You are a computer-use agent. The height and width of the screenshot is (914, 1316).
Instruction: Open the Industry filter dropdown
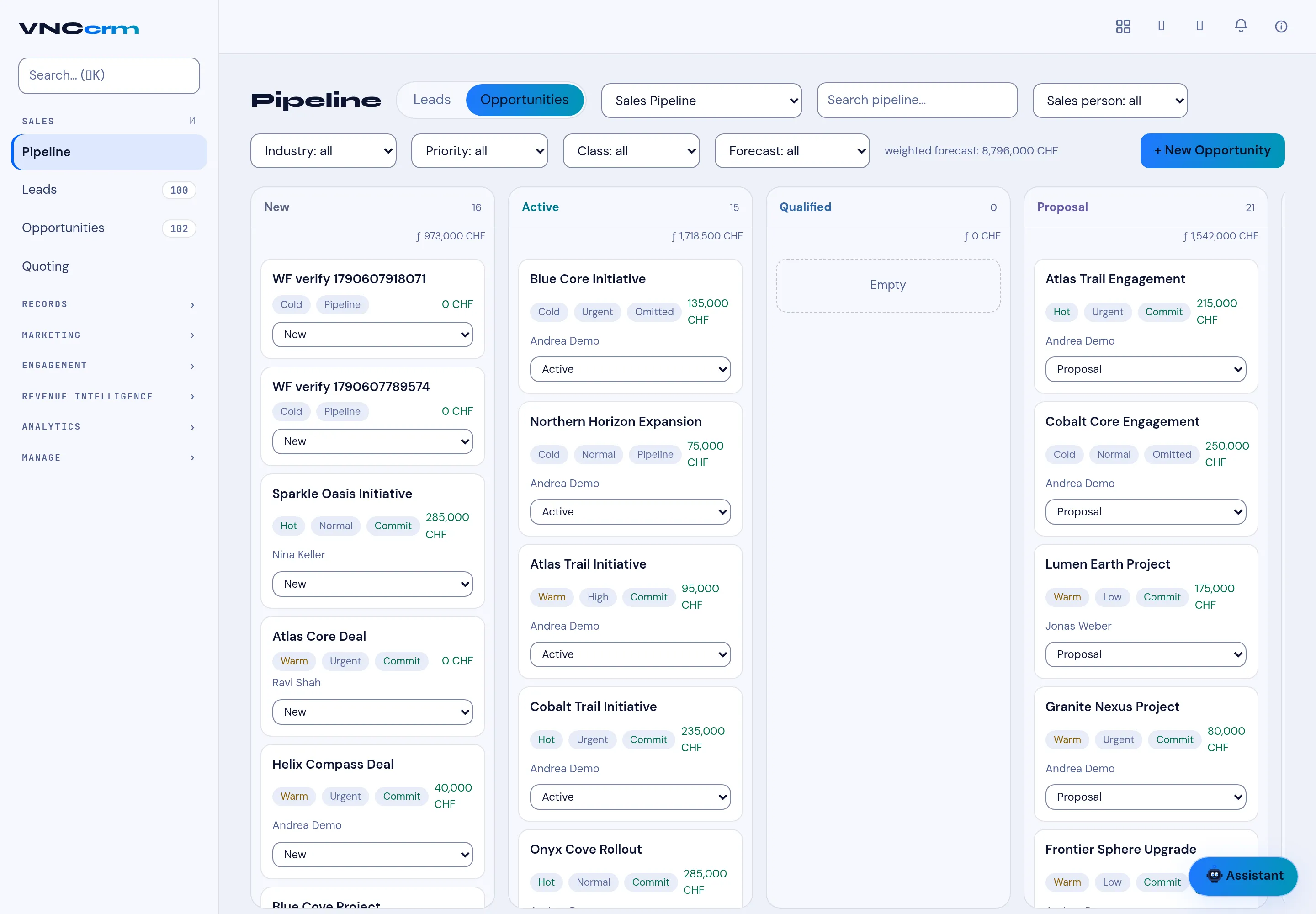click(x=324, y=151)
